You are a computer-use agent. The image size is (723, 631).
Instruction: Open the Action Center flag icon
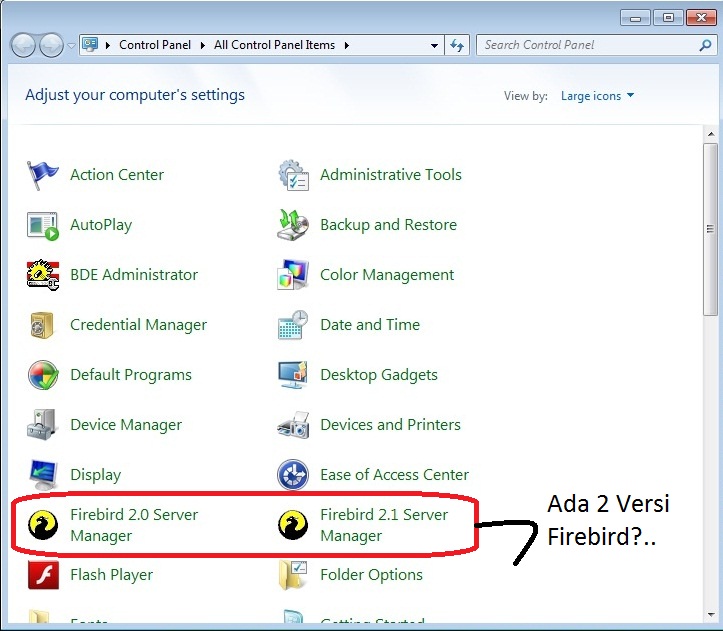pyautogui.click(x=42, y=175)
